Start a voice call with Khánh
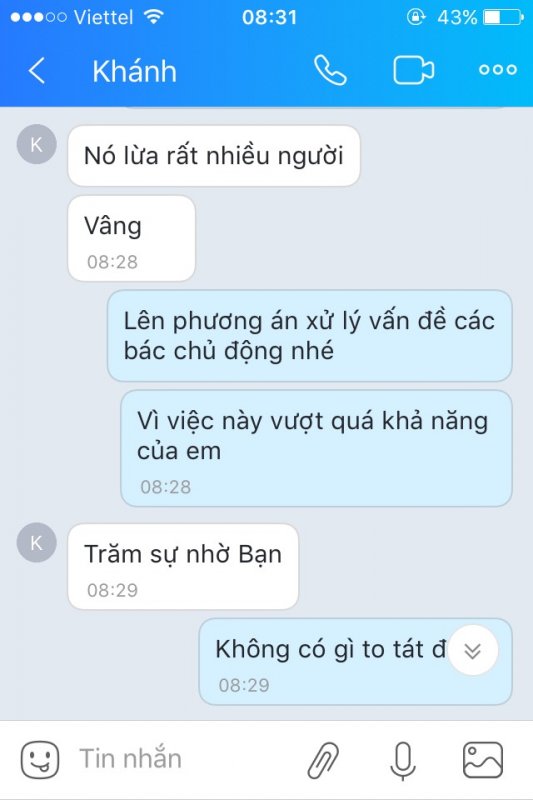 pyautogui.click(x=331, y=70)
